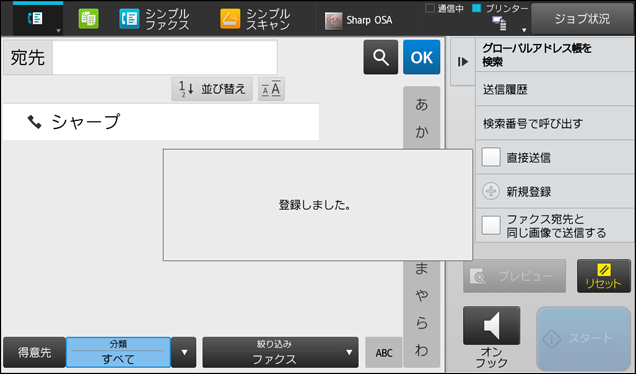The image size is (636, 374).
Task: Start the job with スタート button
Action: (x=583, y=338)
